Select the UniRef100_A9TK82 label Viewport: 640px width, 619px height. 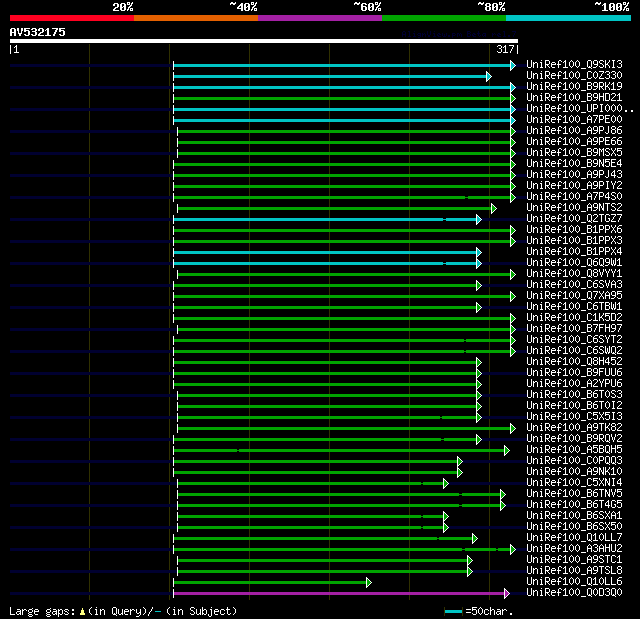(574, 428)
